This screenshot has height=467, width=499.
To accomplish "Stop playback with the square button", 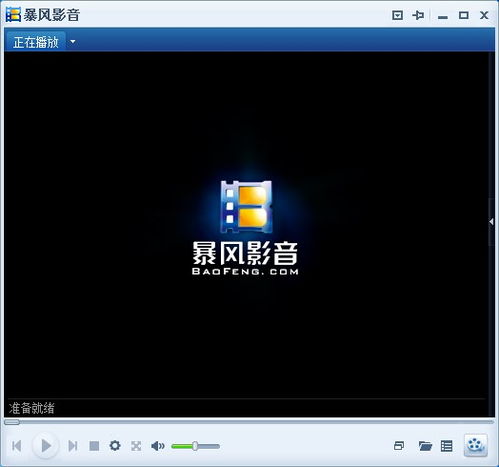I will [x=94, y=446].
